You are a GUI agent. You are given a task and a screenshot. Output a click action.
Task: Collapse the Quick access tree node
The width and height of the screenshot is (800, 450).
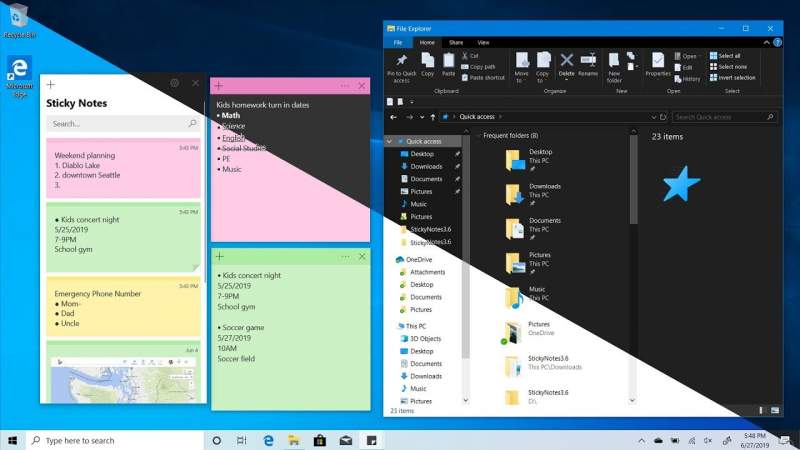(389, 141)
